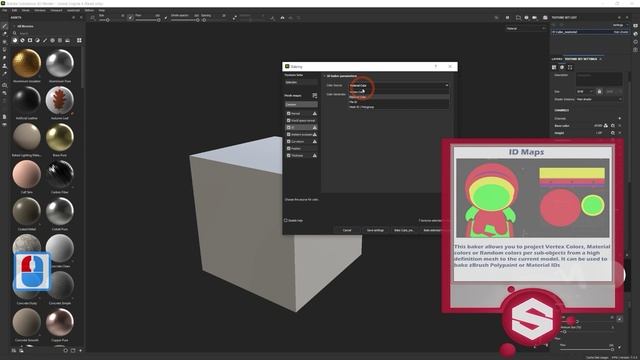This screenshot has width=640, height=360.
Task: Filter assets by Environments icon
Action: (67, 40)
